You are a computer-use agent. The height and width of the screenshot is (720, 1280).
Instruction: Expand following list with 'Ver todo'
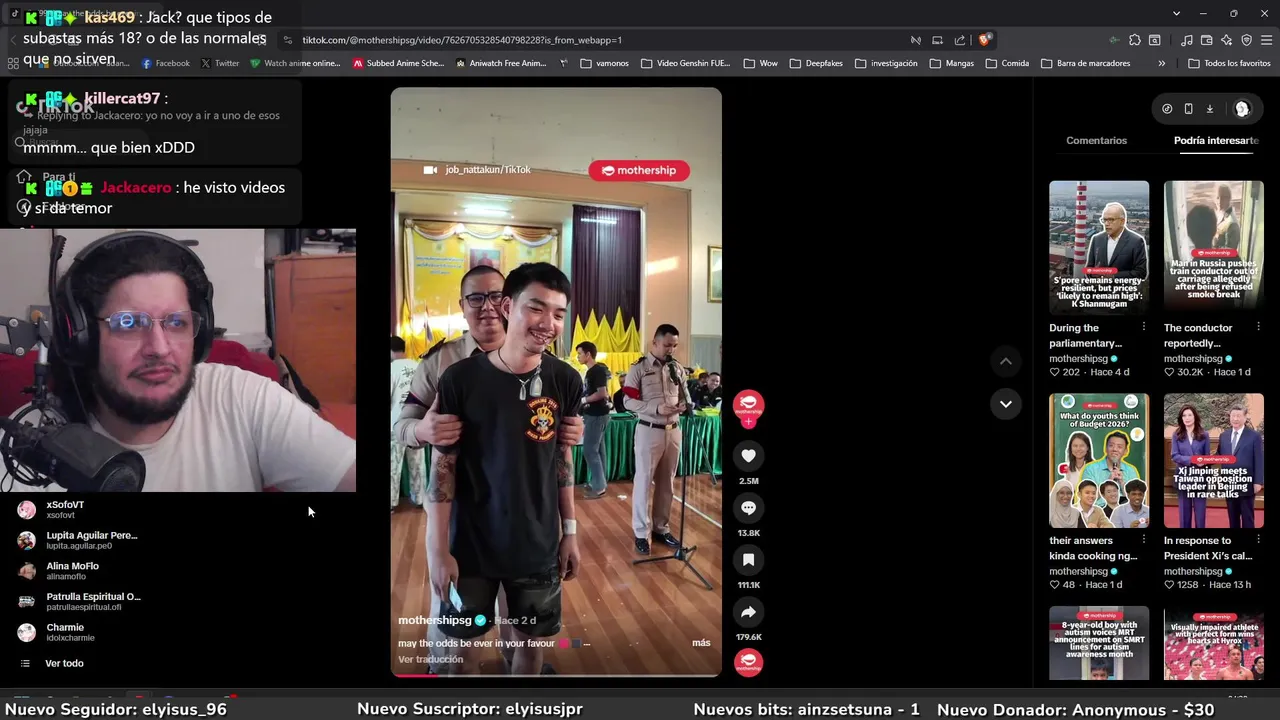pos(64,663)
